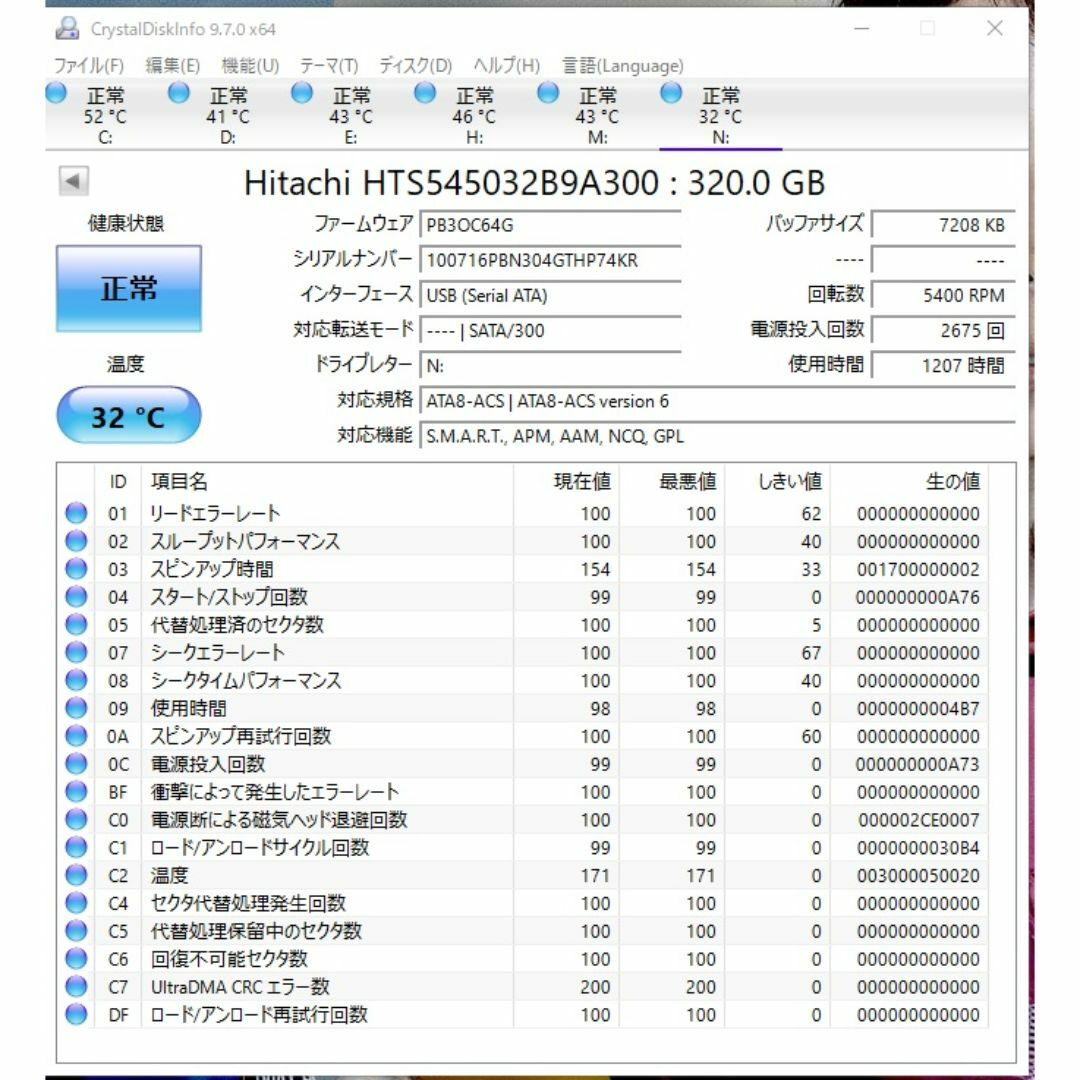
Task: Click the blue 正常 health status button
Action: [129, 289]
